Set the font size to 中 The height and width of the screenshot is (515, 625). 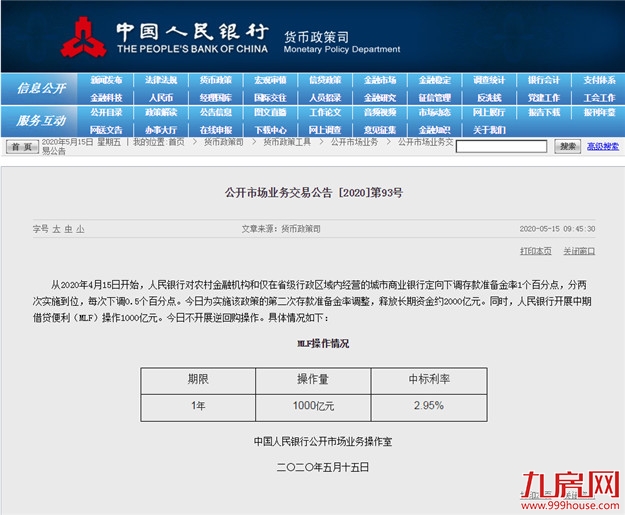point(69,229)
